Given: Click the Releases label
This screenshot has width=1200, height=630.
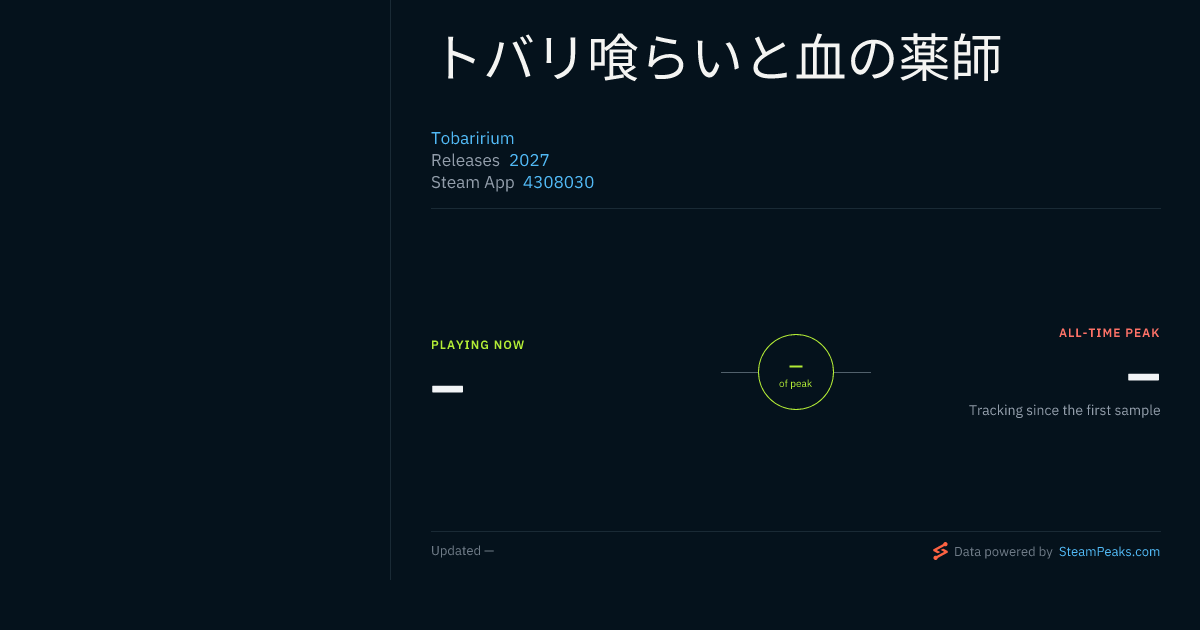Looking at the screenshot, I should click(x=465, y=160).
